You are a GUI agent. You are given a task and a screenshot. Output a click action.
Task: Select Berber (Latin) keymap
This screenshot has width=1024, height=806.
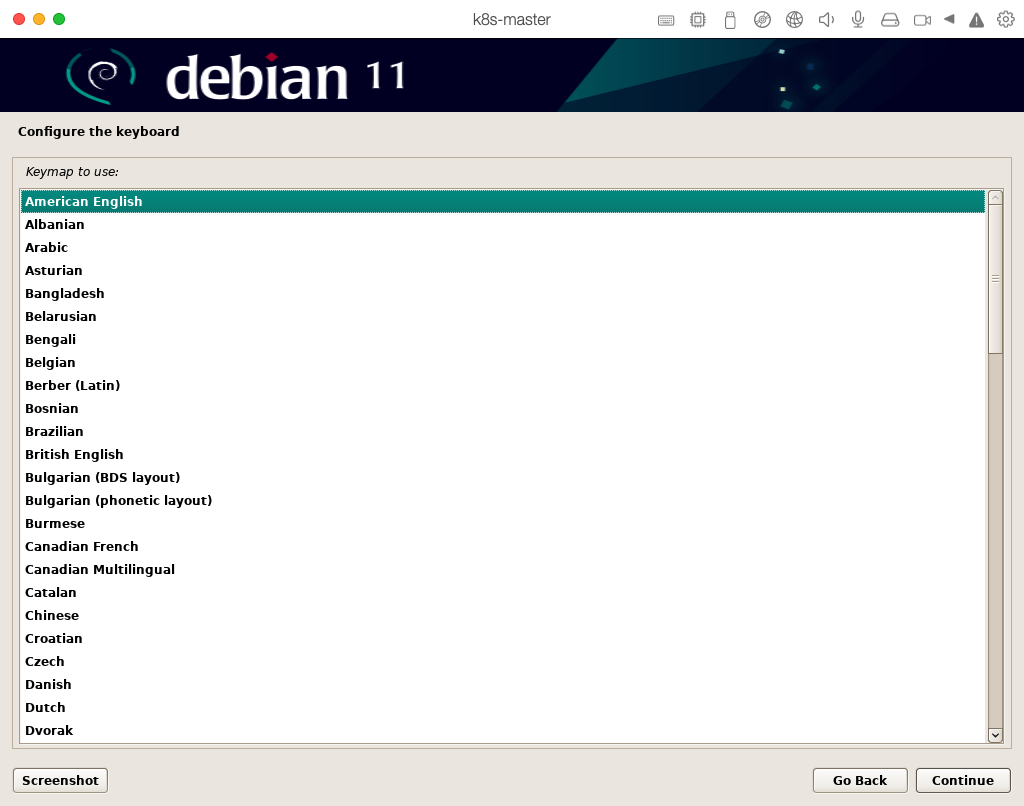pyautogui.click(x=502, y=385)
